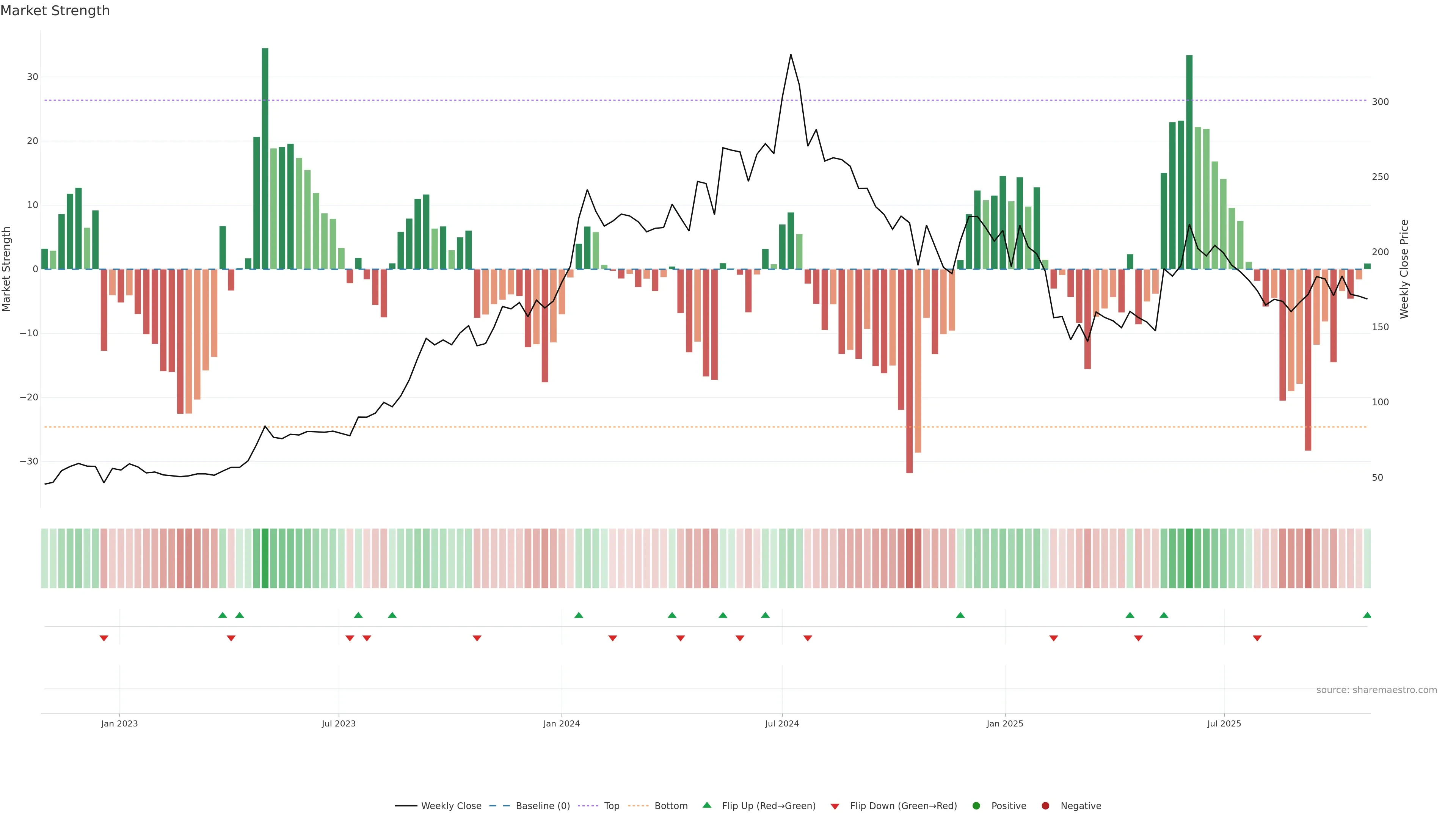Click the red flip-down marker right after Jul 2025
This screenshot has height=819, width=1456.
tap(1257, 638)
